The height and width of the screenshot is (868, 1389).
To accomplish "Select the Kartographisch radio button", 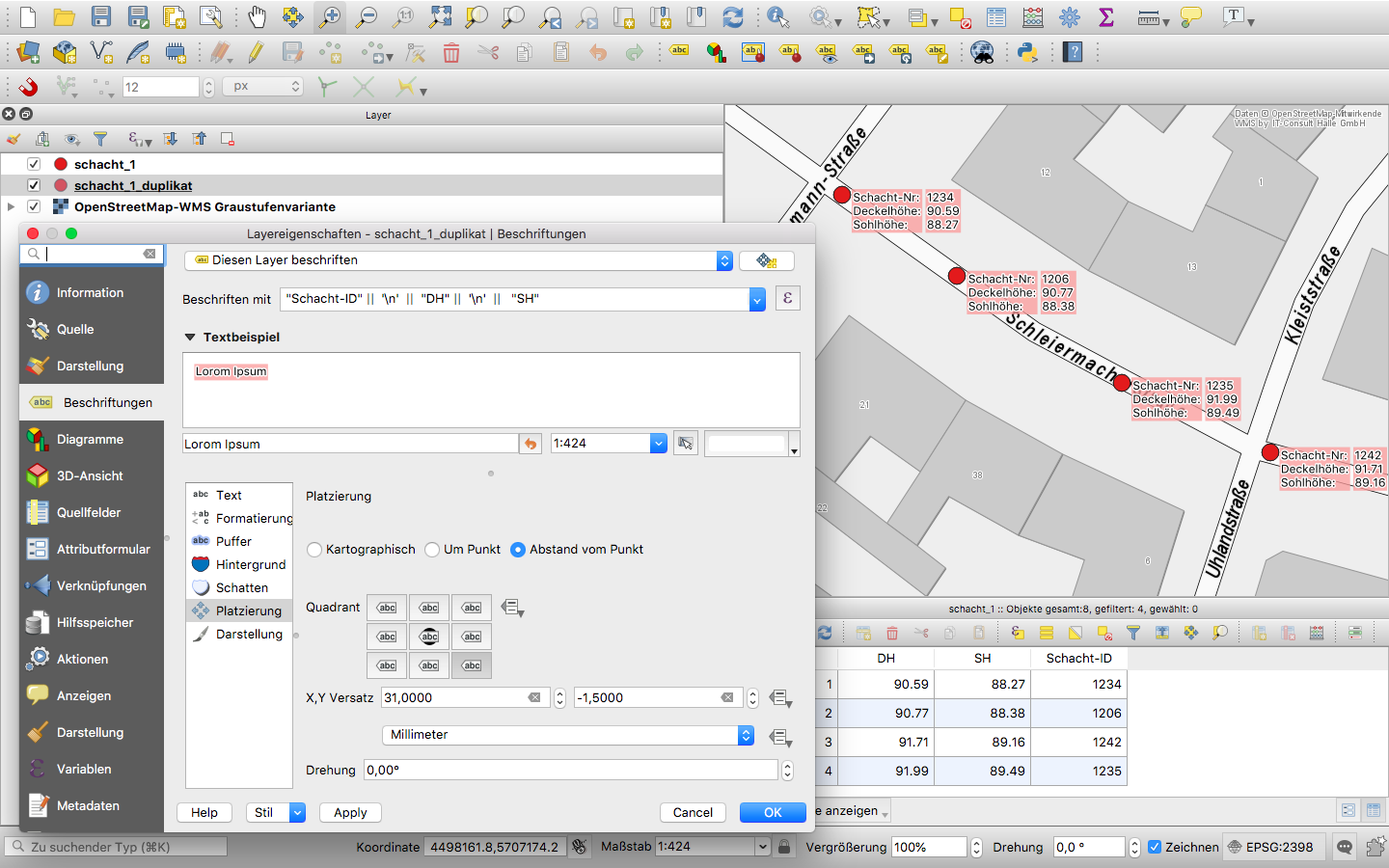I will 314,550.
